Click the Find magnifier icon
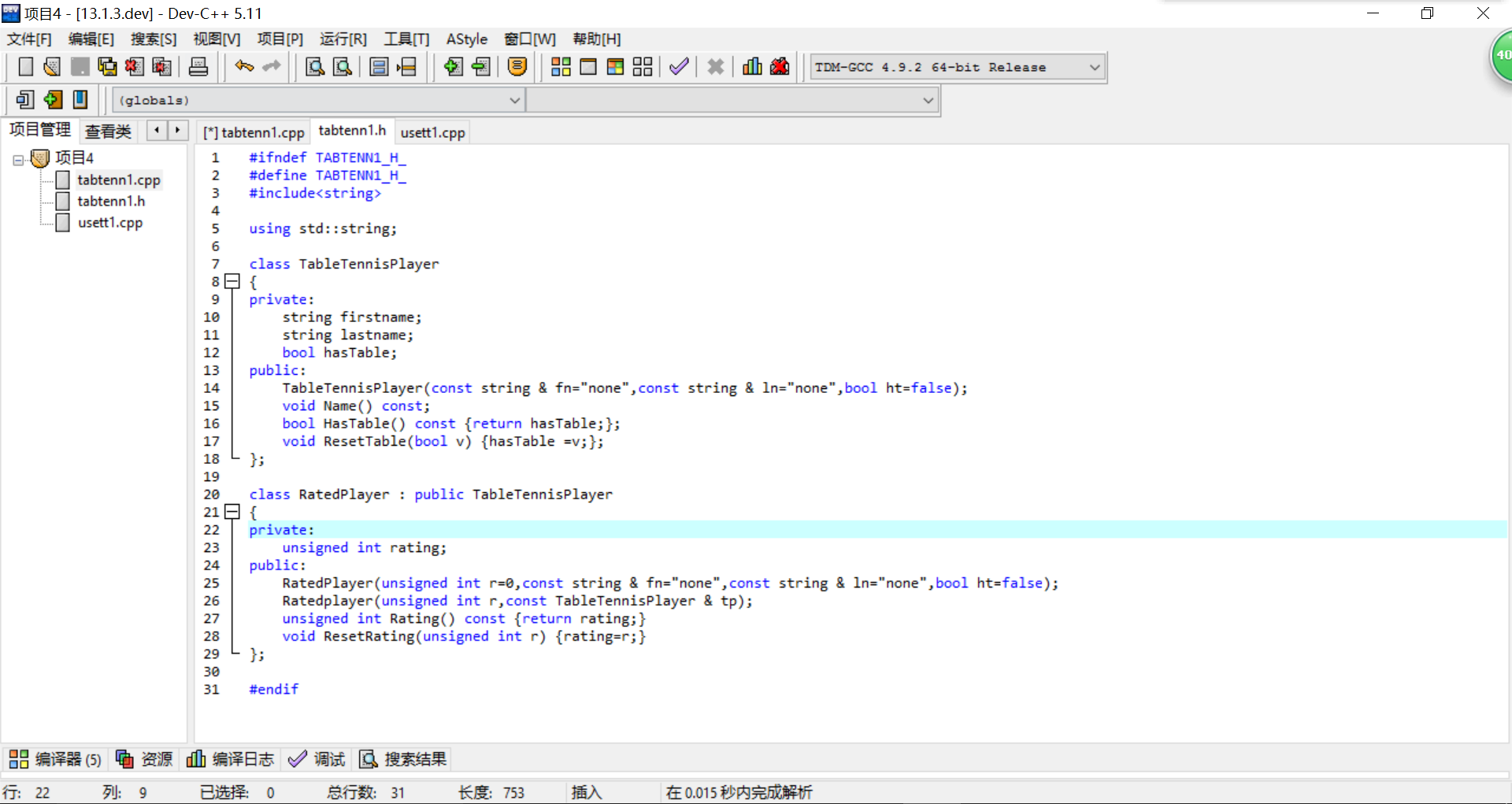Screen dimensions: 1512x804 pyautogui.click(x=315, y=67)
